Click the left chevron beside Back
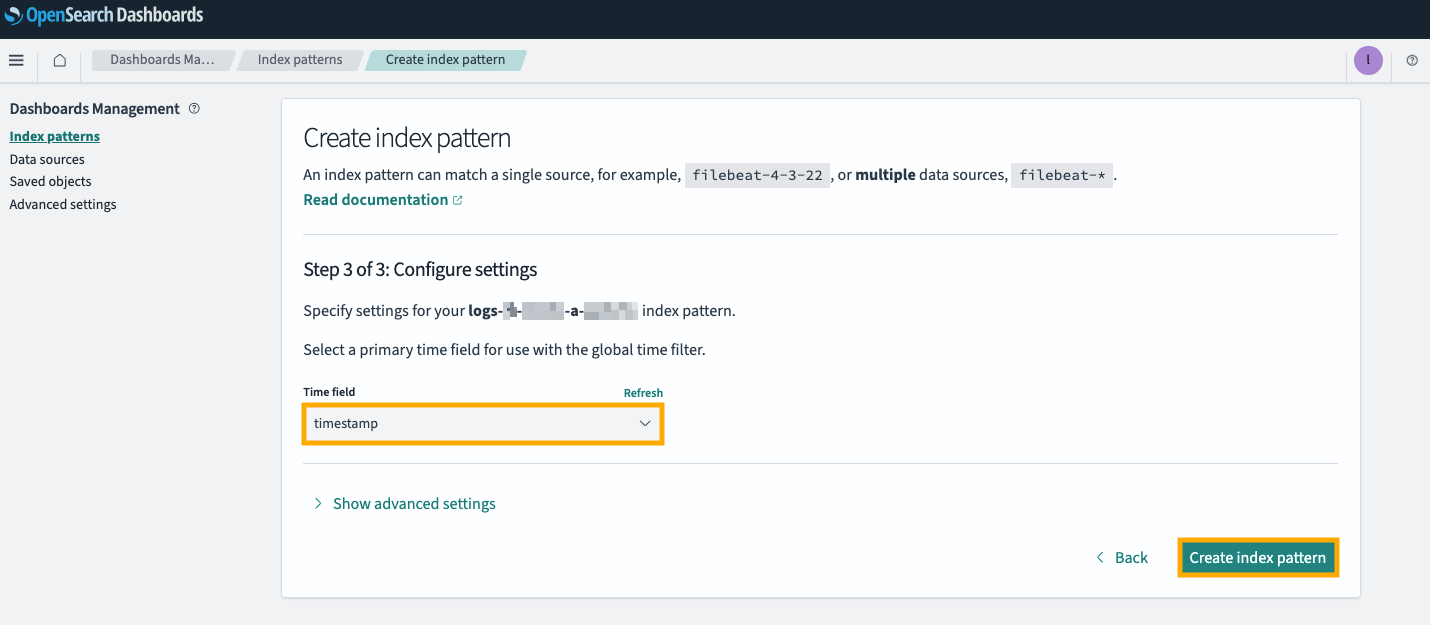Screen dimensions: 1430x625 1101,558
